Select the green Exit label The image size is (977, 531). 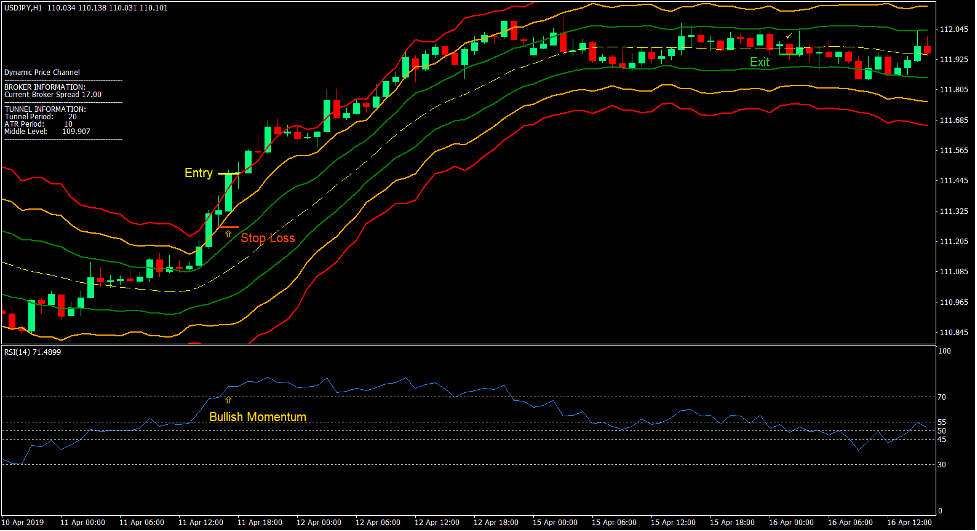point(760,62)
